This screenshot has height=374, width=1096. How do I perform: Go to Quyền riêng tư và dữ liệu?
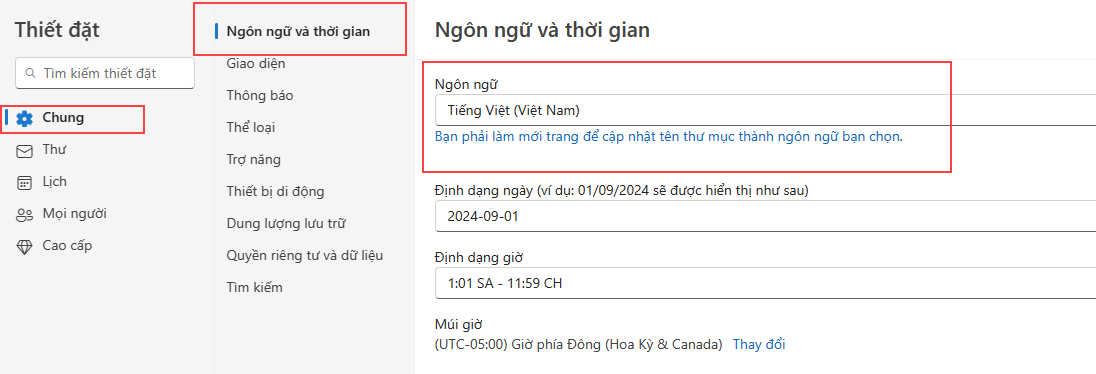[305, 256]
